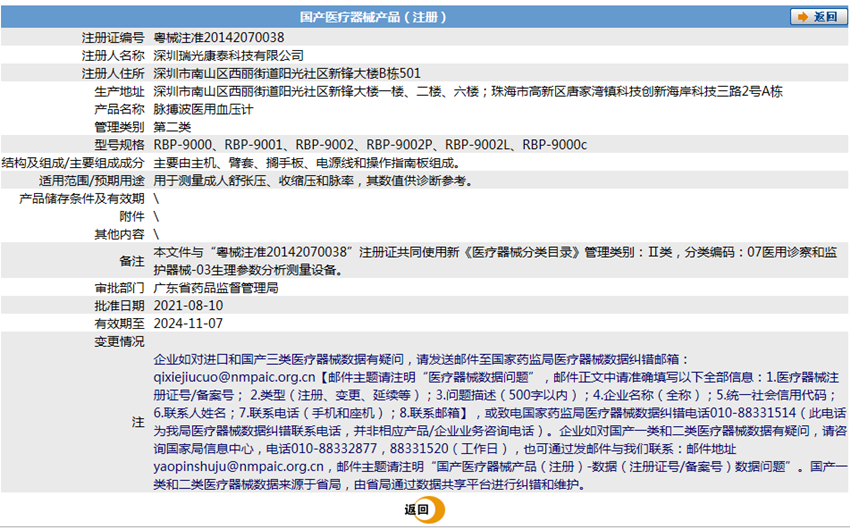
Task: Click the orange 返回 button at the bottom
Action: pos(424,509)
